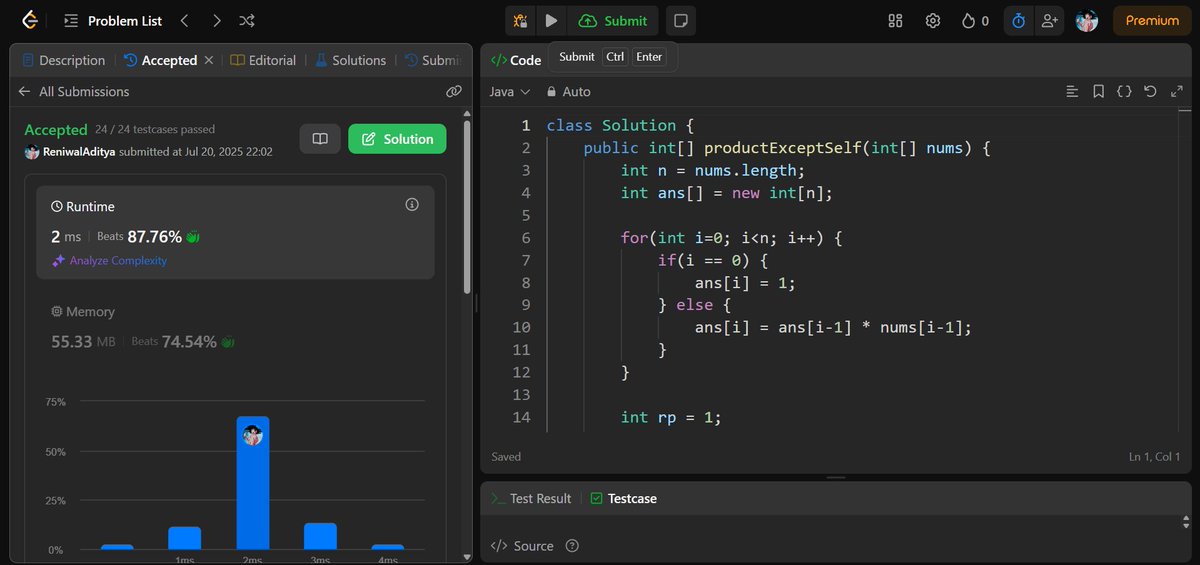Switch to the Solutions tab

point(350,60)
